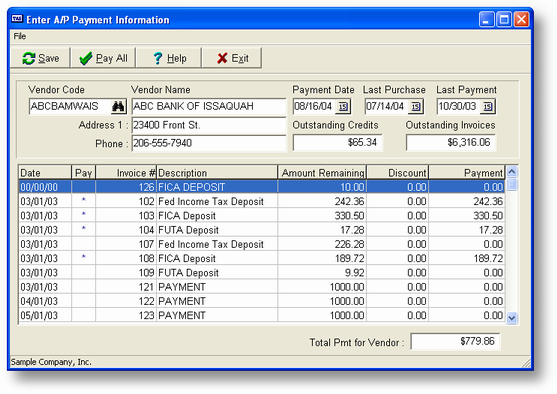
Task: Toggle Pay mark for invoice 102
Action: pyautogui.click(x=83, y=201)
